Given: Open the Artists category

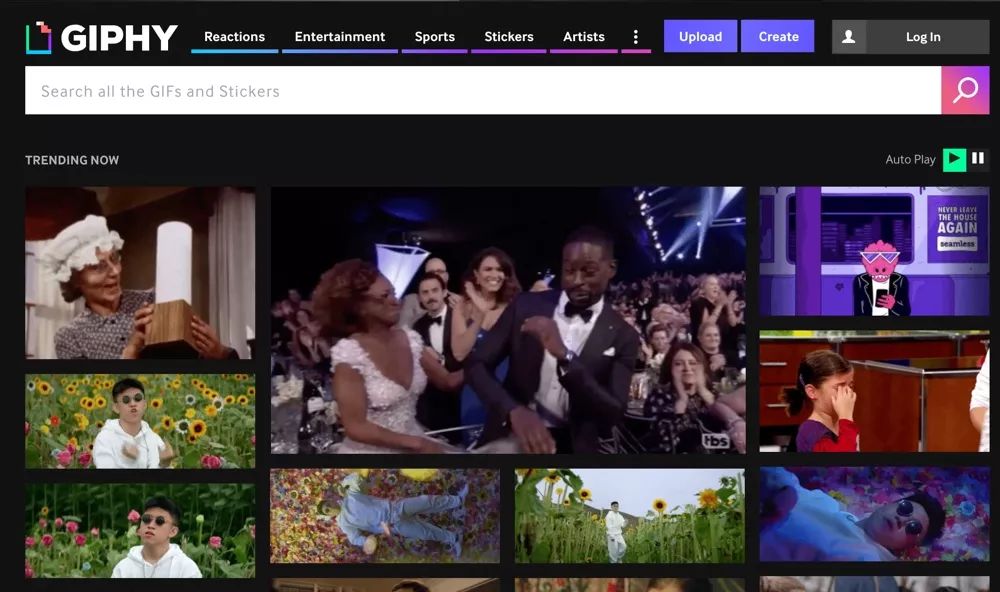Looking at the screenshot, I should [584, 37].
